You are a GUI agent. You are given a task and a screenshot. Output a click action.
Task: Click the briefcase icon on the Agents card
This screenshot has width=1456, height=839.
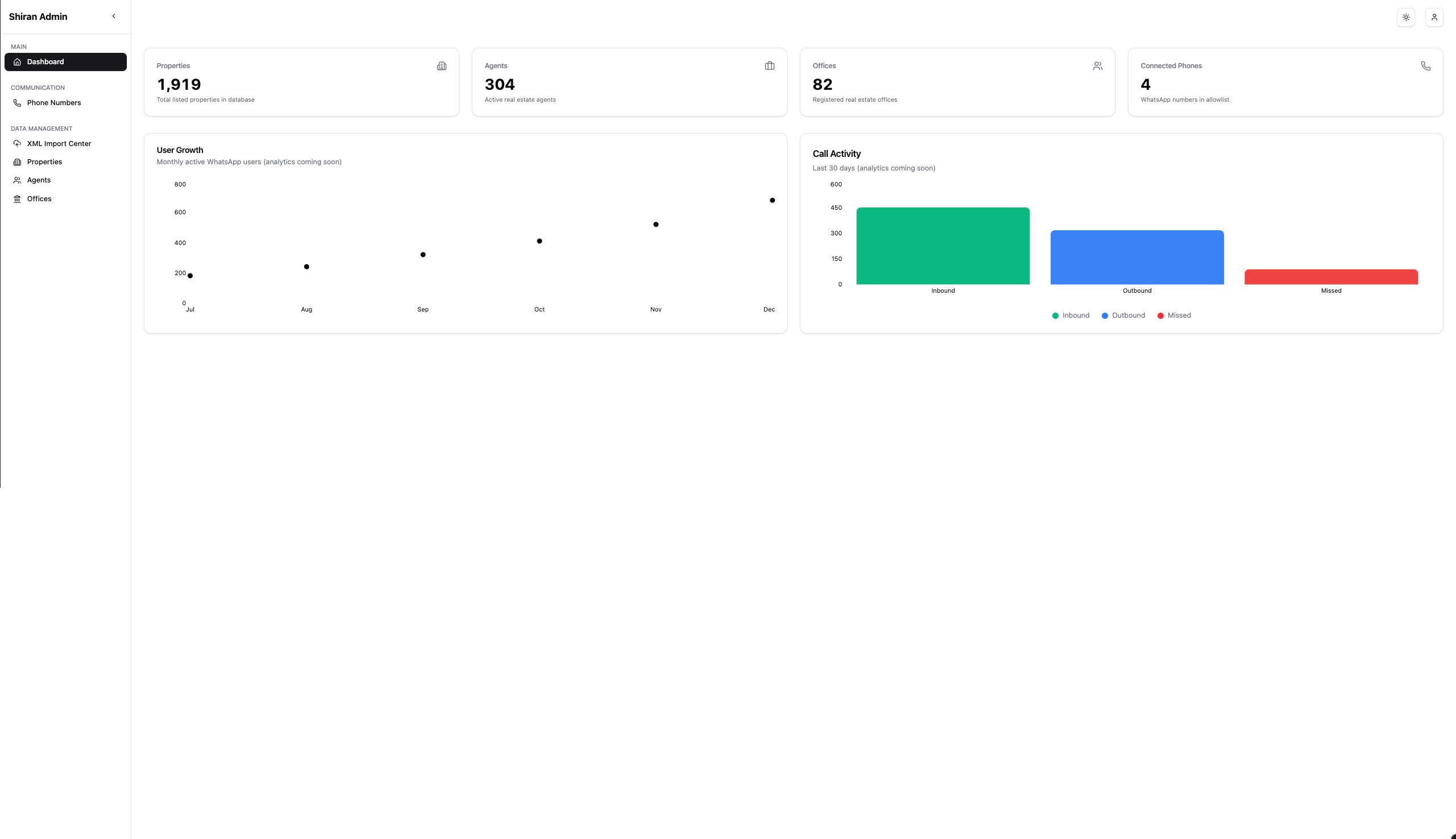[x=769, y=66]
